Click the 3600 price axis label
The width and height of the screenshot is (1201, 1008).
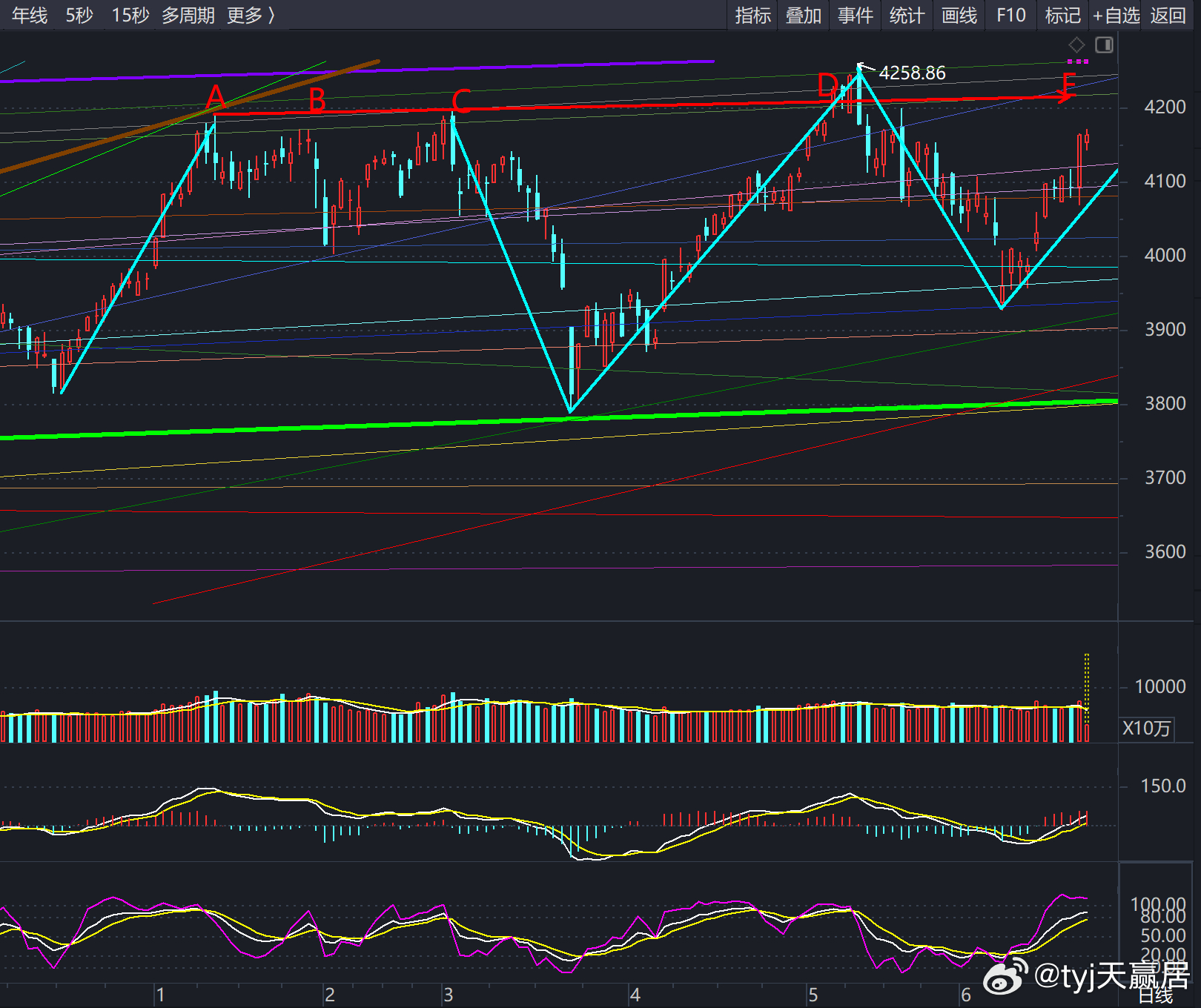(x=1165, y=552)
